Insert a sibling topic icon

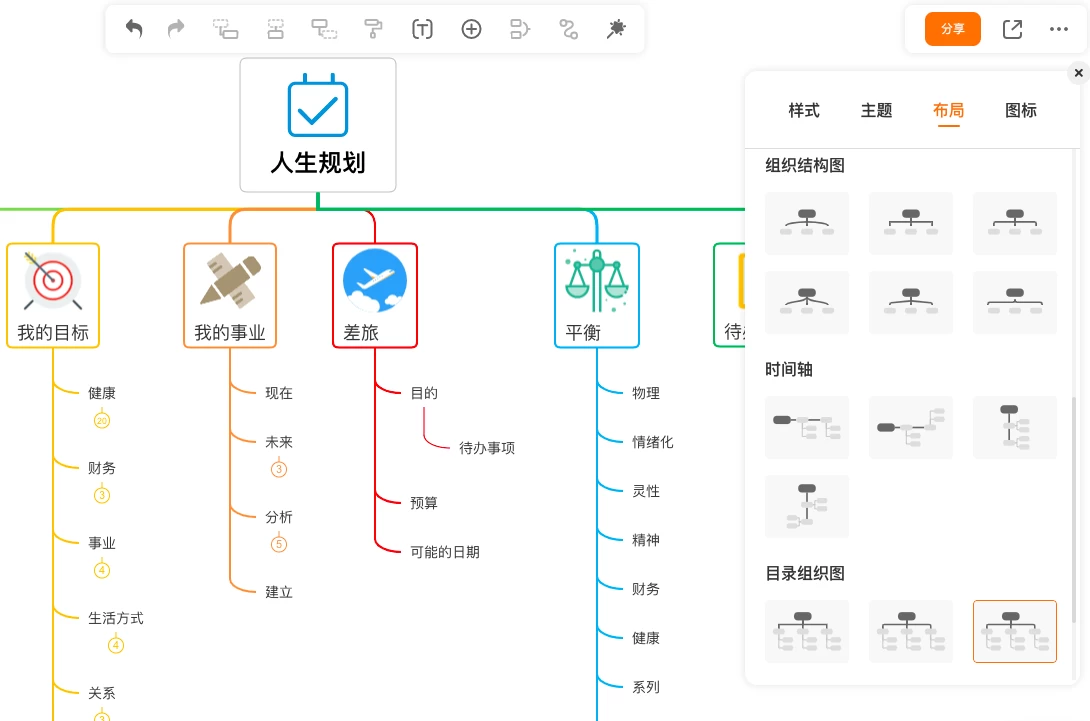[x=275, y=29]
